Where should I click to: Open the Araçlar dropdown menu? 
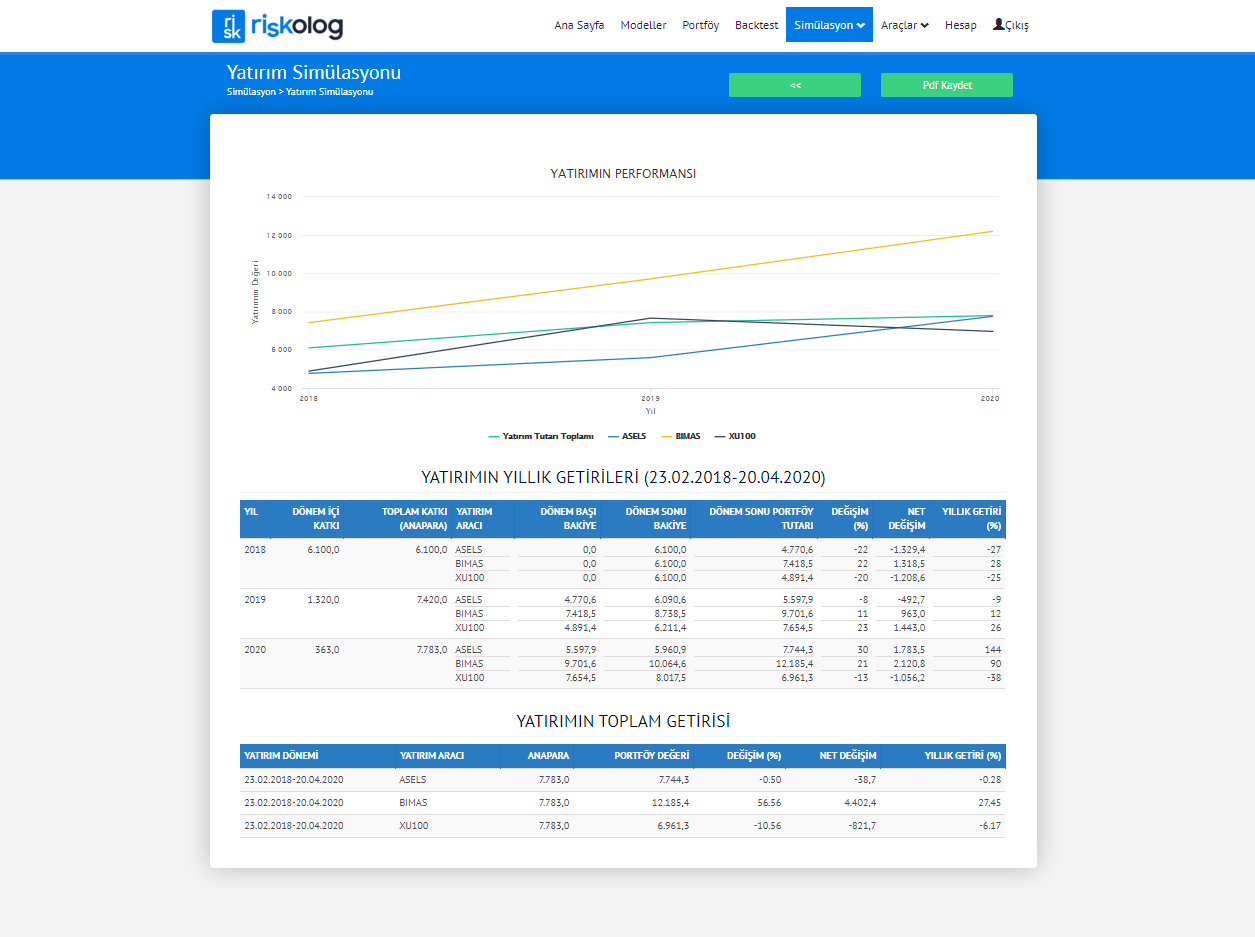tap(904, 25)
